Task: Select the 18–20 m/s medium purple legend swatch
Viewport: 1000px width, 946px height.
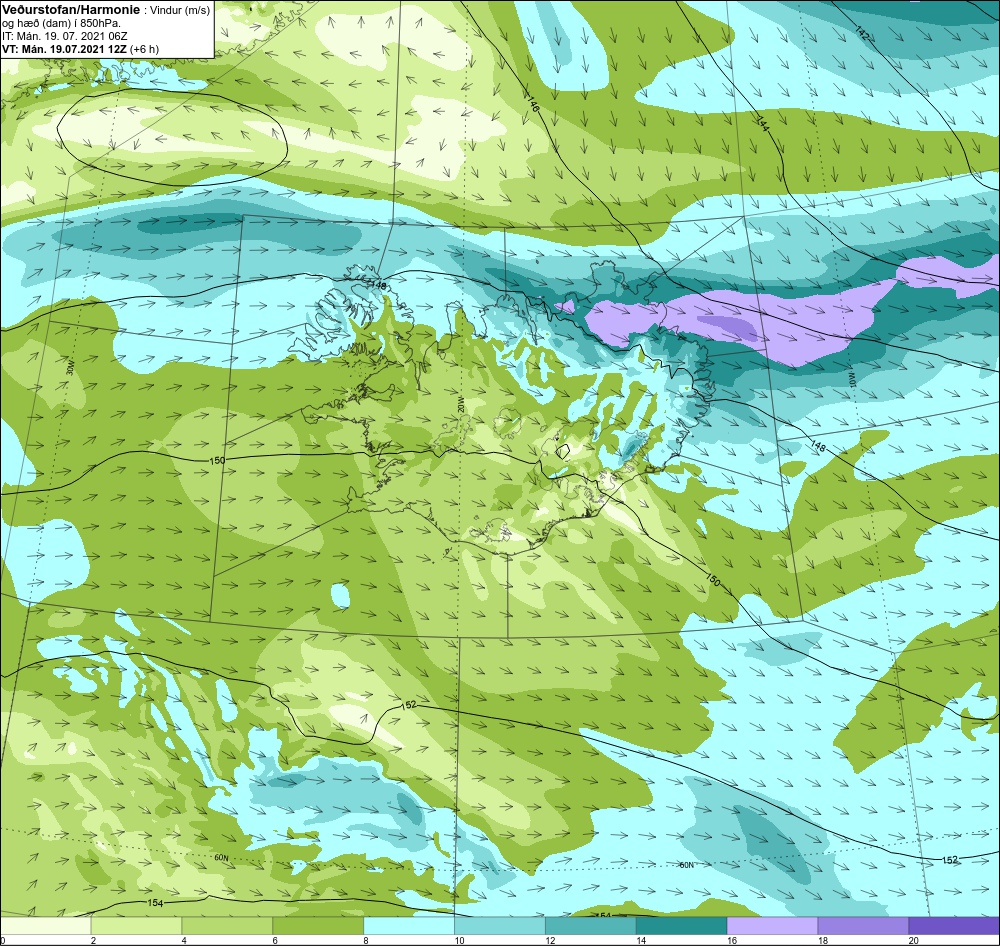Action: coord(864,926)
